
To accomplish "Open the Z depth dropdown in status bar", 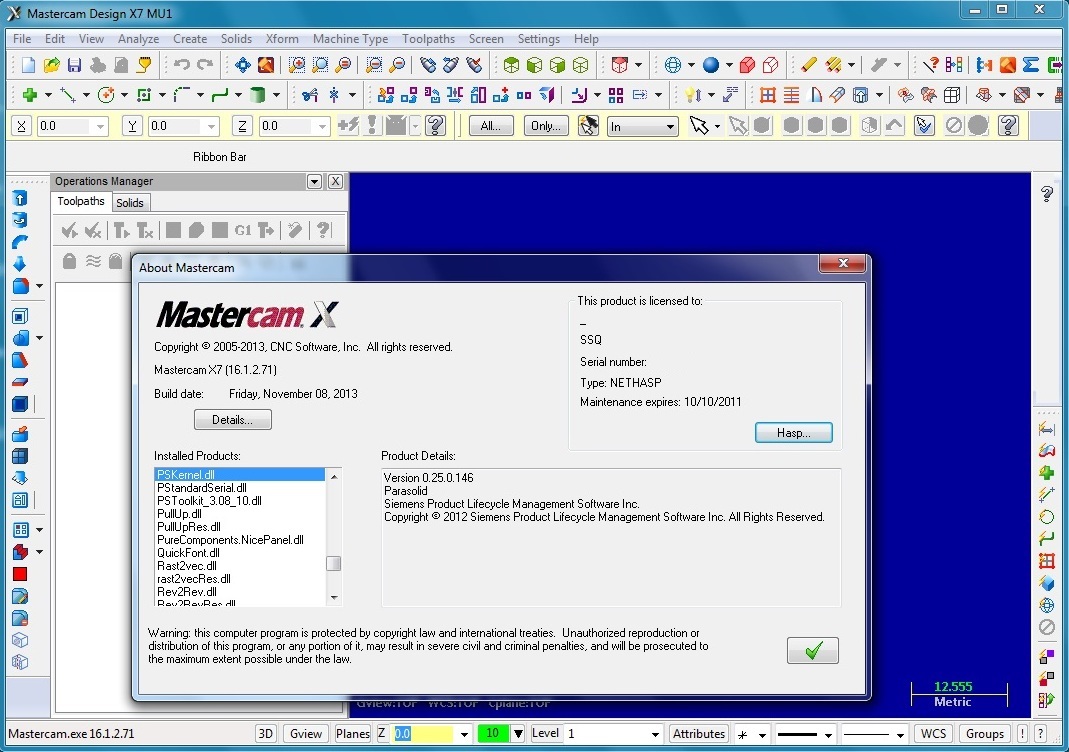I will (x=464, y=734).
